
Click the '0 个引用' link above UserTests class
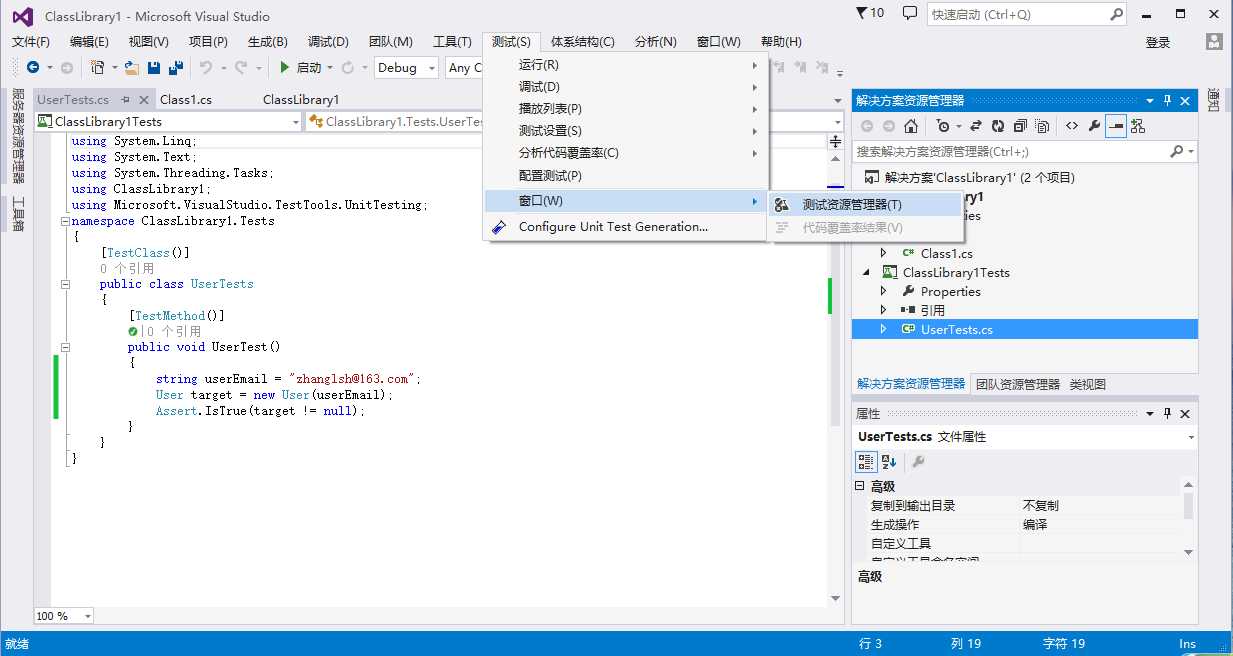tap(127, 269)
